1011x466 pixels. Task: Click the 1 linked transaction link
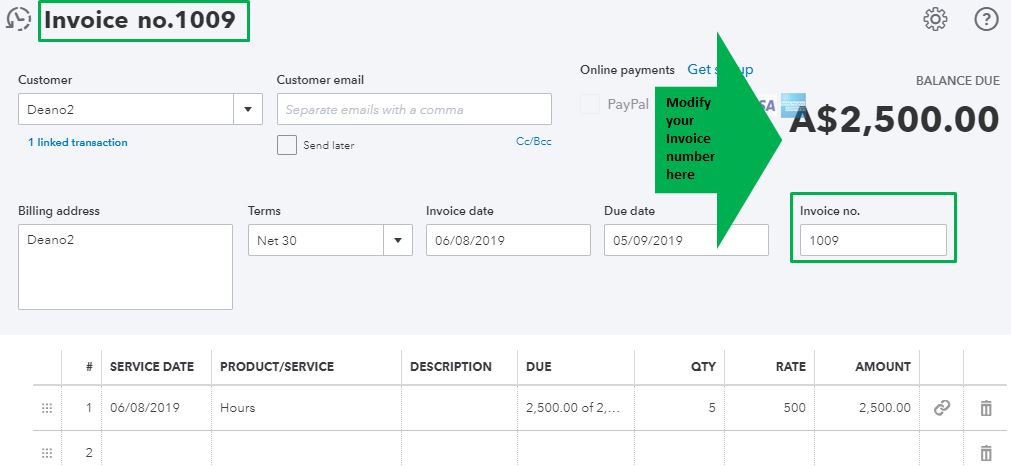[x=78, y=143]
